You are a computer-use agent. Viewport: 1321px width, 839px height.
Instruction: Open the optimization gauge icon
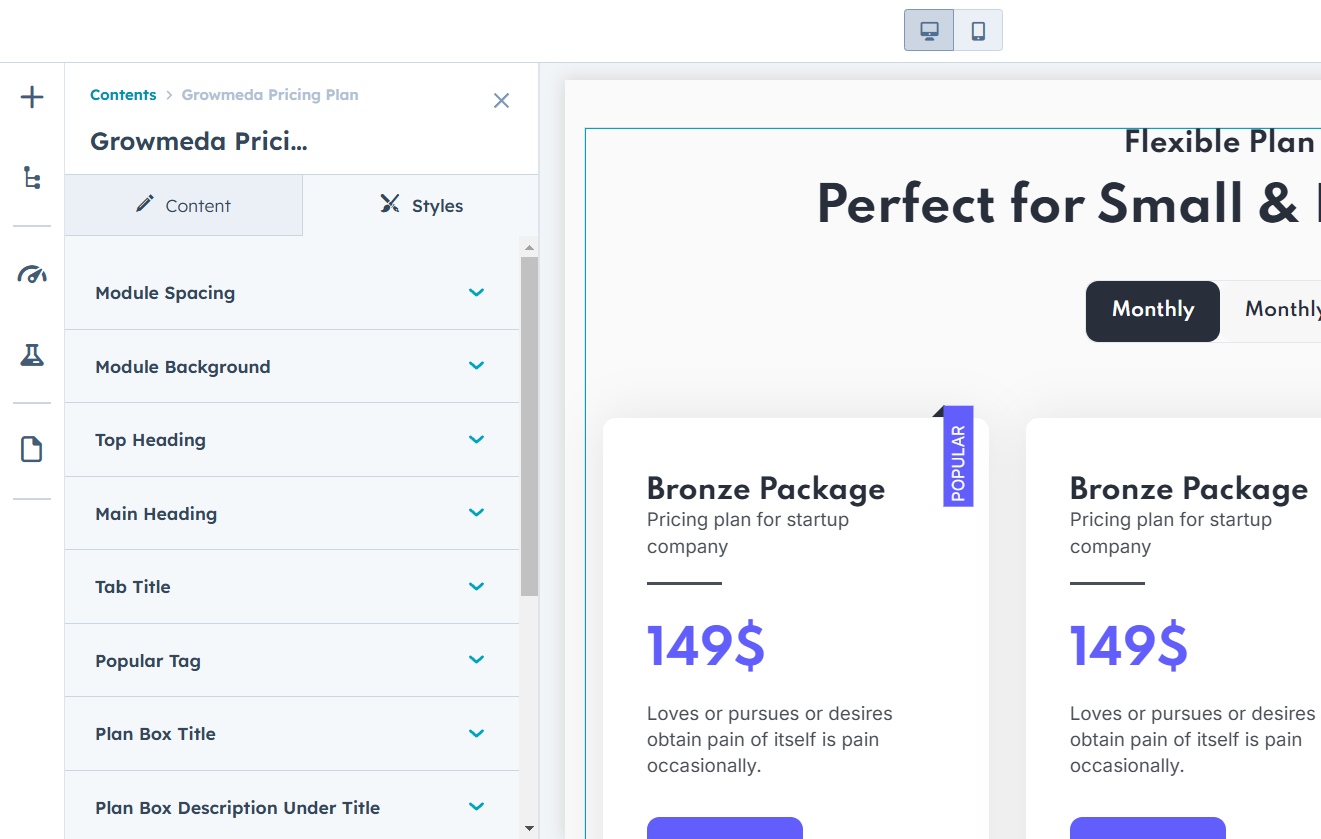tap(32, 275)
